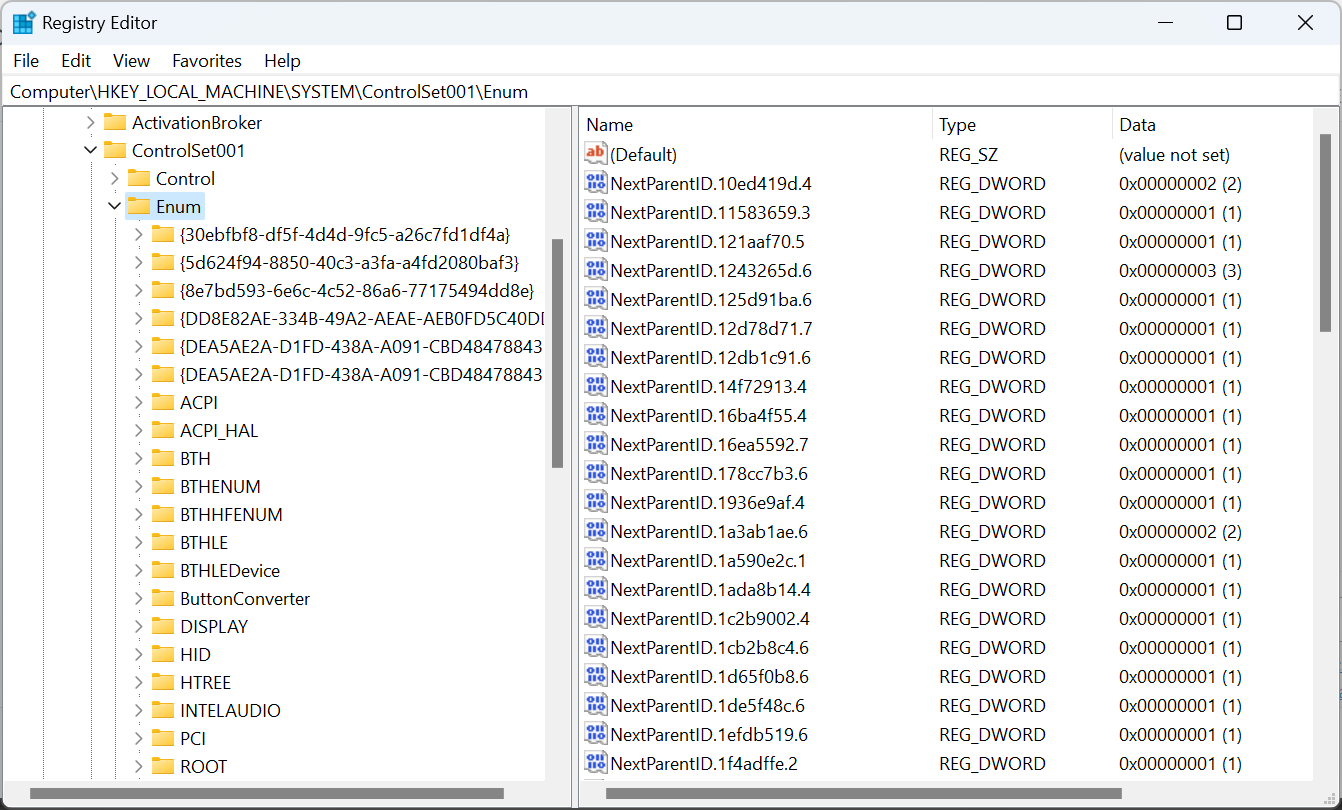Select value NextParentID.1a3ab1ae.6
This screenshot has height=810, width=1342.
point(709,531)
